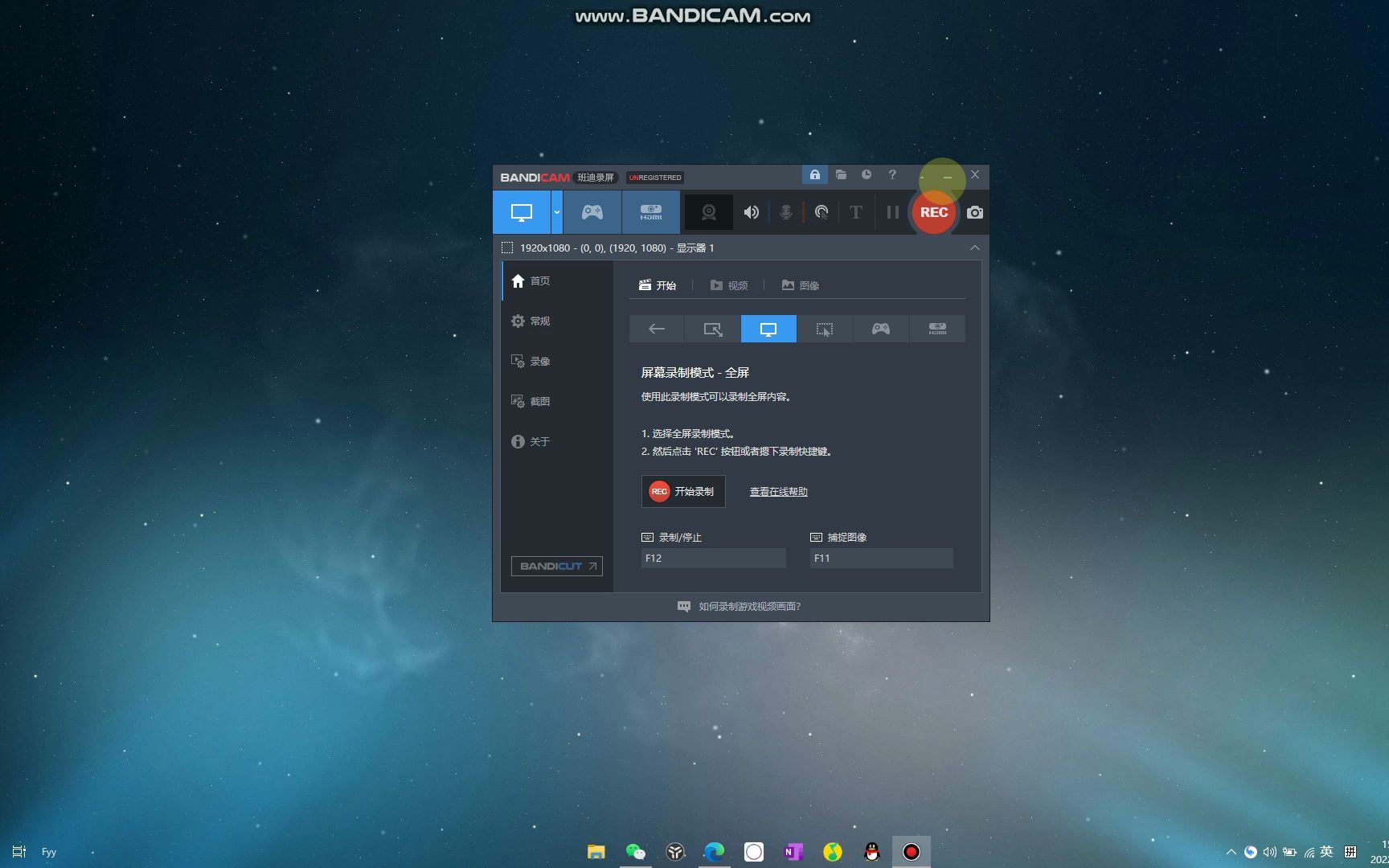Collapse the panel with the chevron arrow
The height and width of the screenshot is (868, 1389).
tap(974, 248)
